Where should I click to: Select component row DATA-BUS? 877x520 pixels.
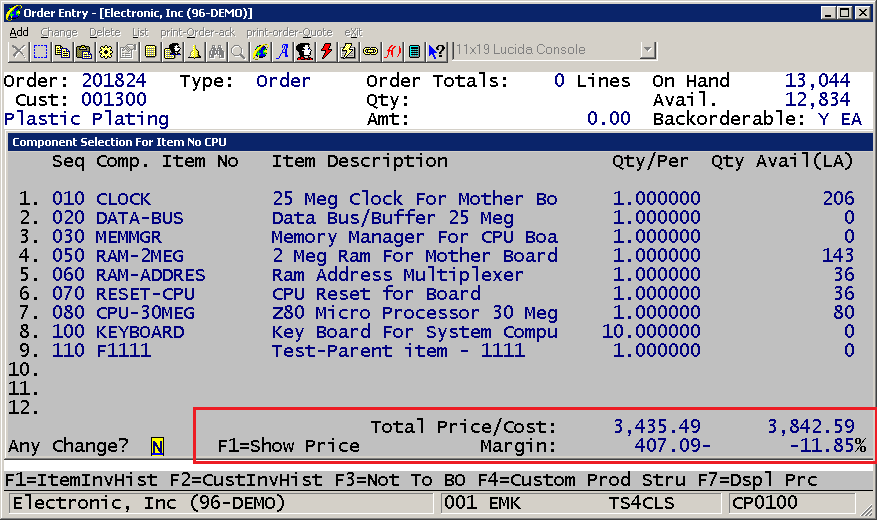click(436, 218)
